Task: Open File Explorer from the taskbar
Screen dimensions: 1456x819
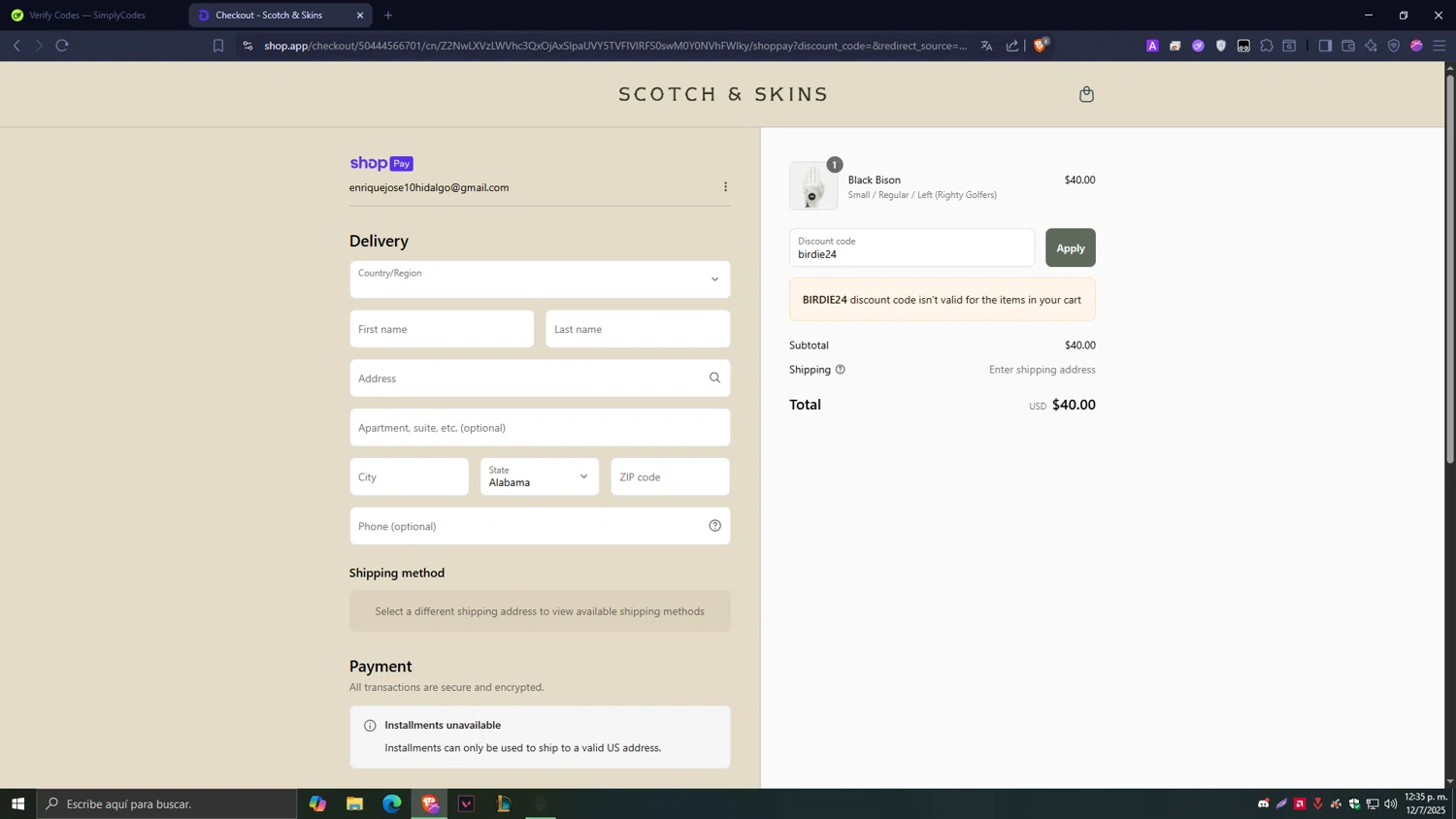Action: click(354, 803)
